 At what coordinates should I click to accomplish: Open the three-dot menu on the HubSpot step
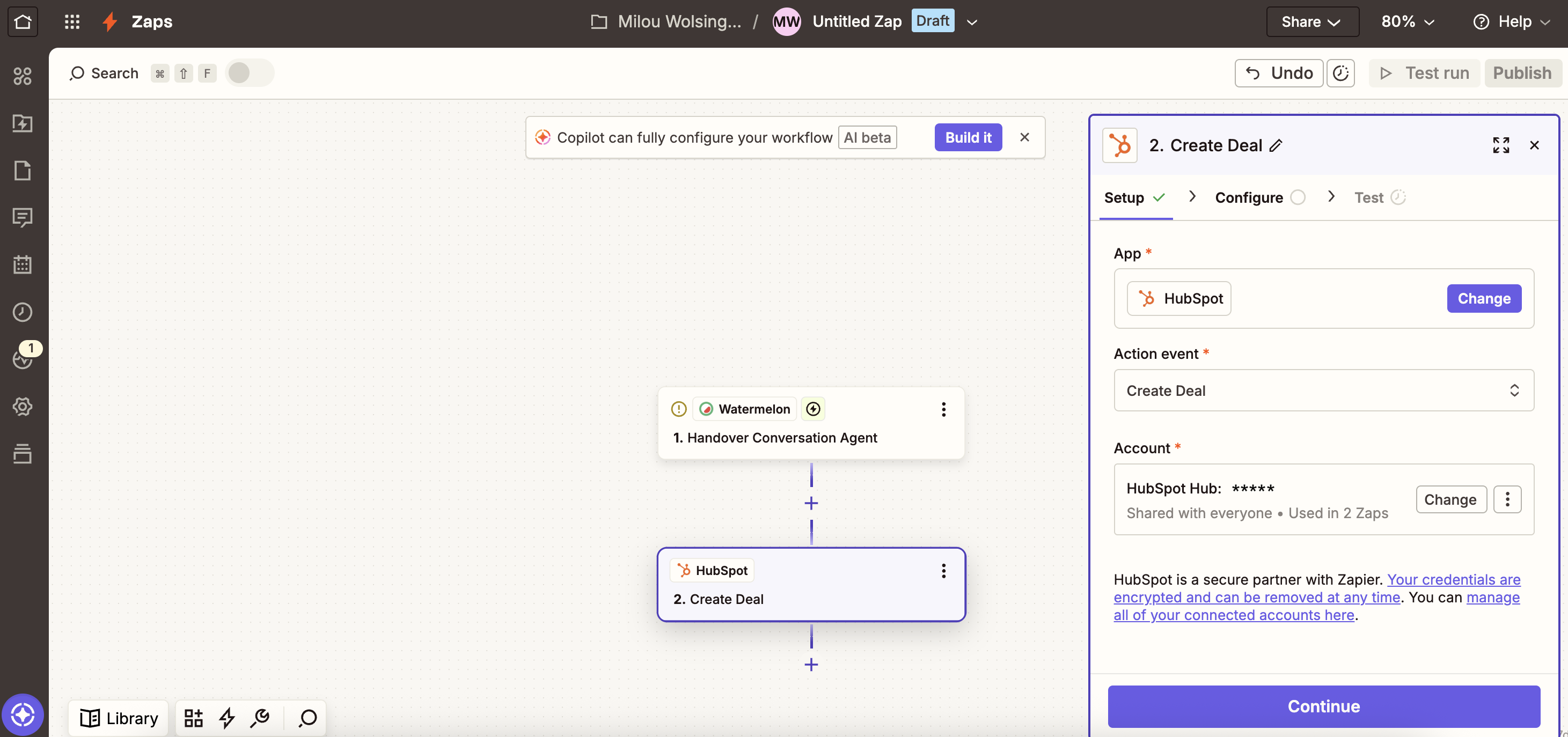click(943, 570)
